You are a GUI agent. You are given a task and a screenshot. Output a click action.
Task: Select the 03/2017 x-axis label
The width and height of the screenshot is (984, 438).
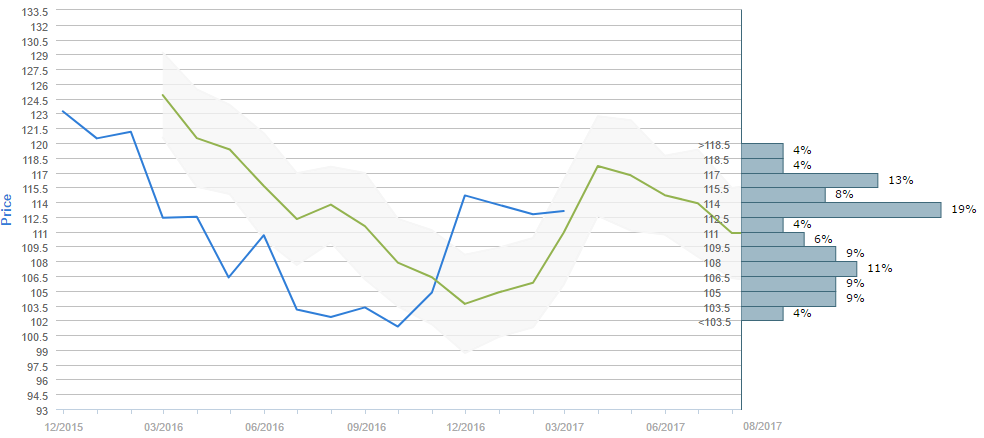(565, 426)
